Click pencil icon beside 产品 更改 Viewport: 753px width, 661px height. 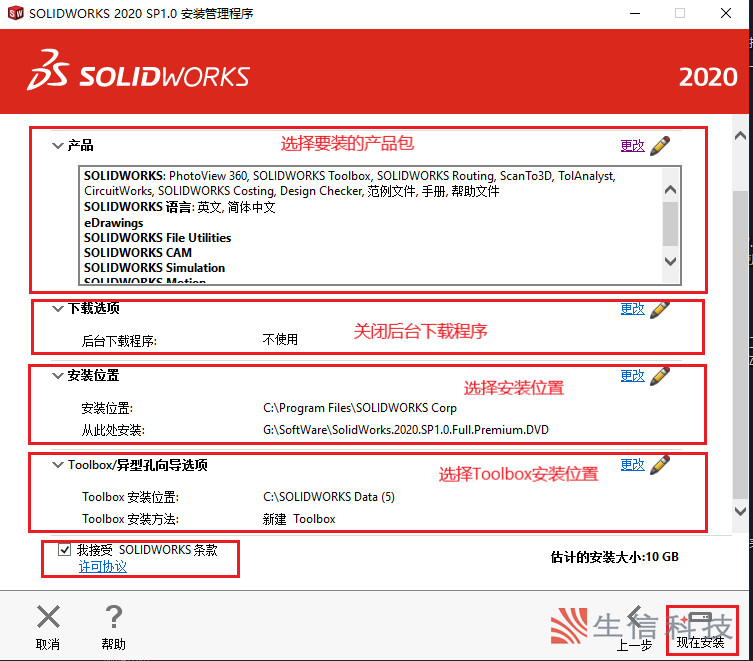(660, 146)
